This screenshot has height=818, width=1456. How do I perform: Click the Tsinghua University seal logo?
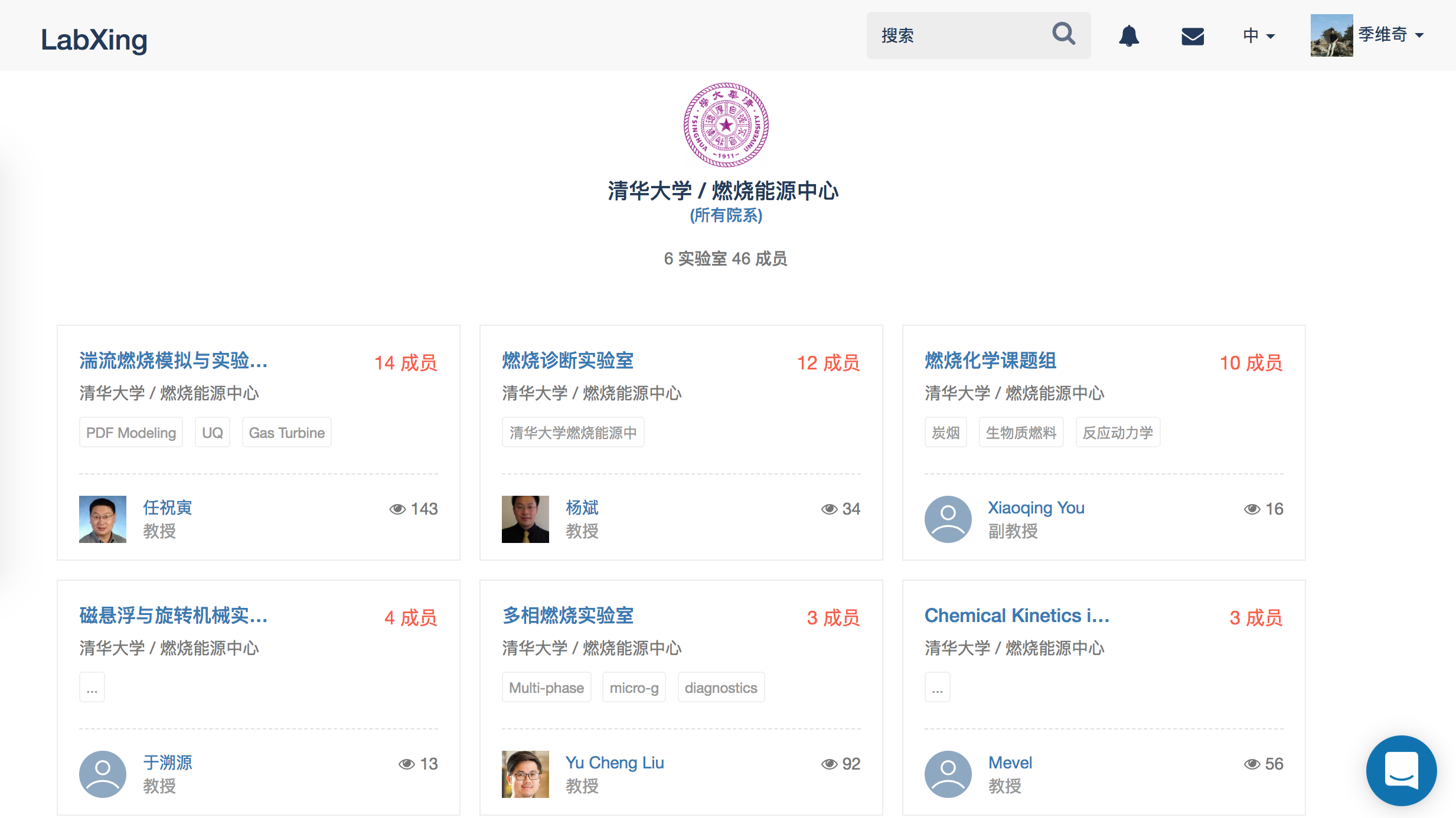pyautogui.click(x=726, y=125)
